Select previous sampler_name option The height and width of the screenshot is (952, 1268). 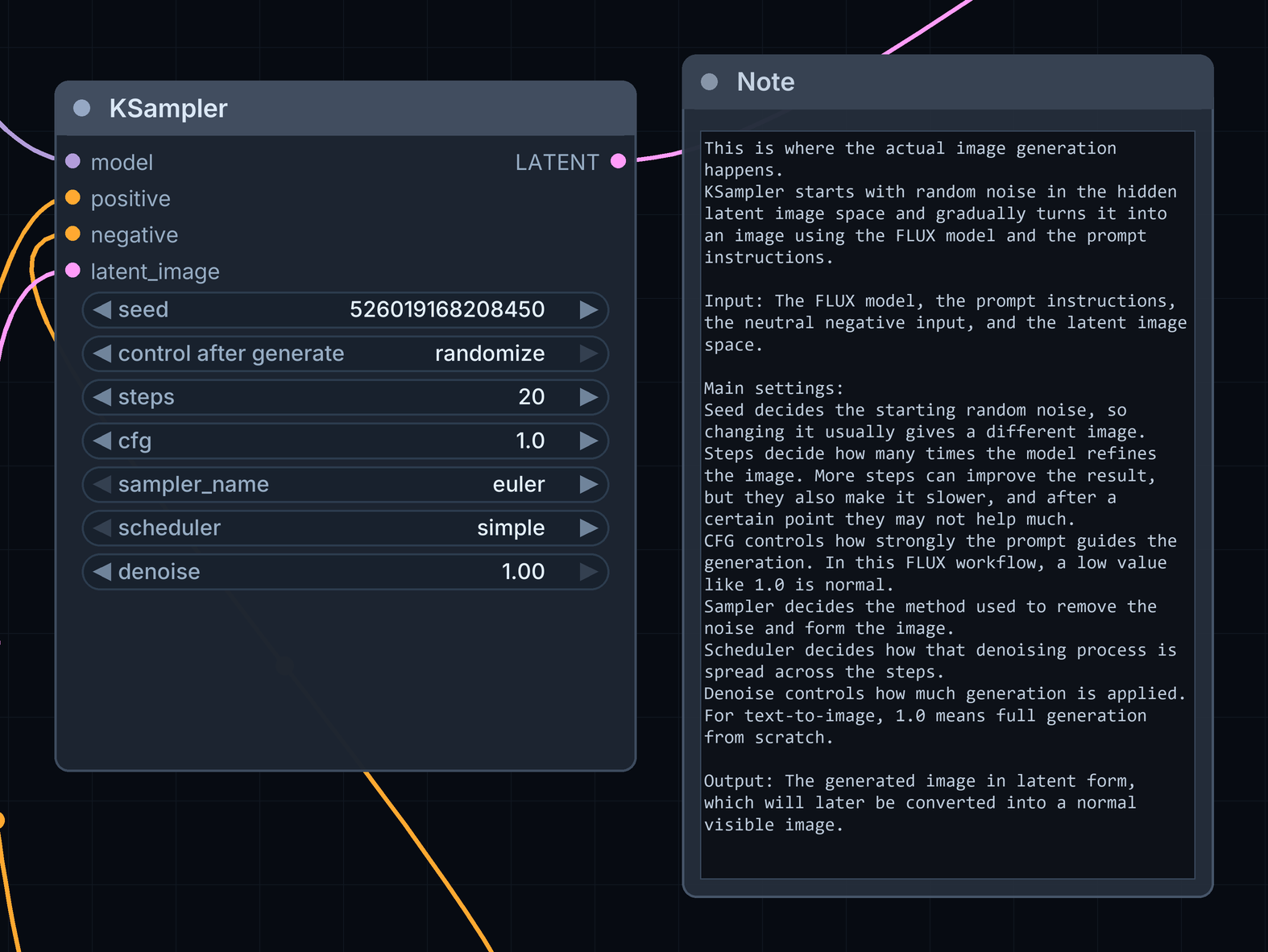tap(102, 484)
